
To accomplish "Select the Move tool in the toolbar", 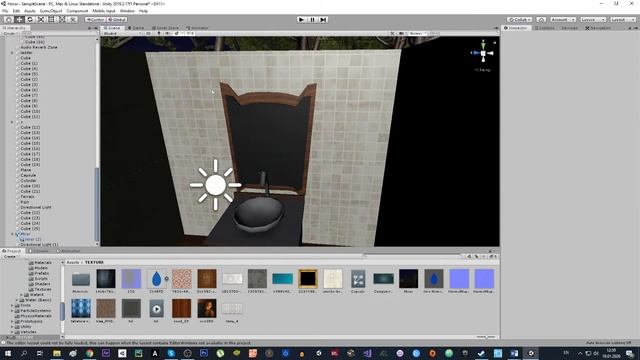I will click(19, 19).
